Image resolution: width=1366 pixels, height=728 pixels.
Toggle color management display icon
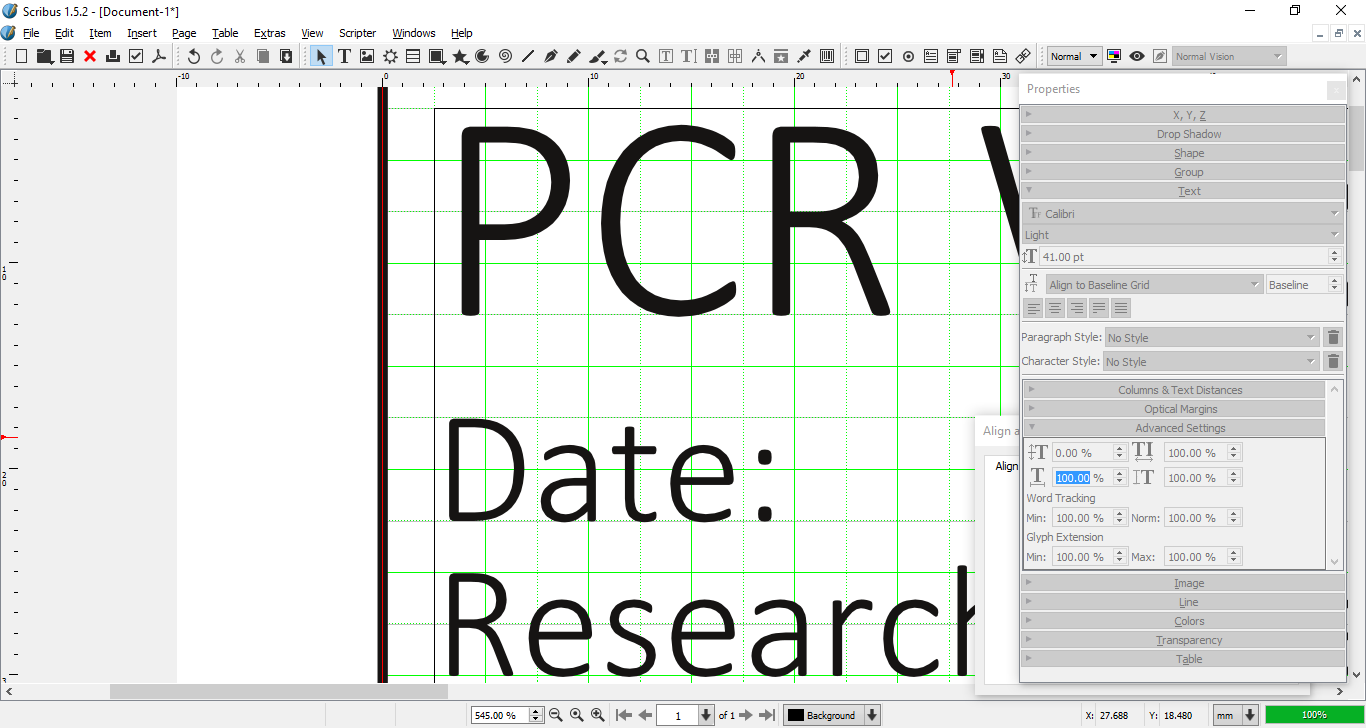[x=1114, y=57]
